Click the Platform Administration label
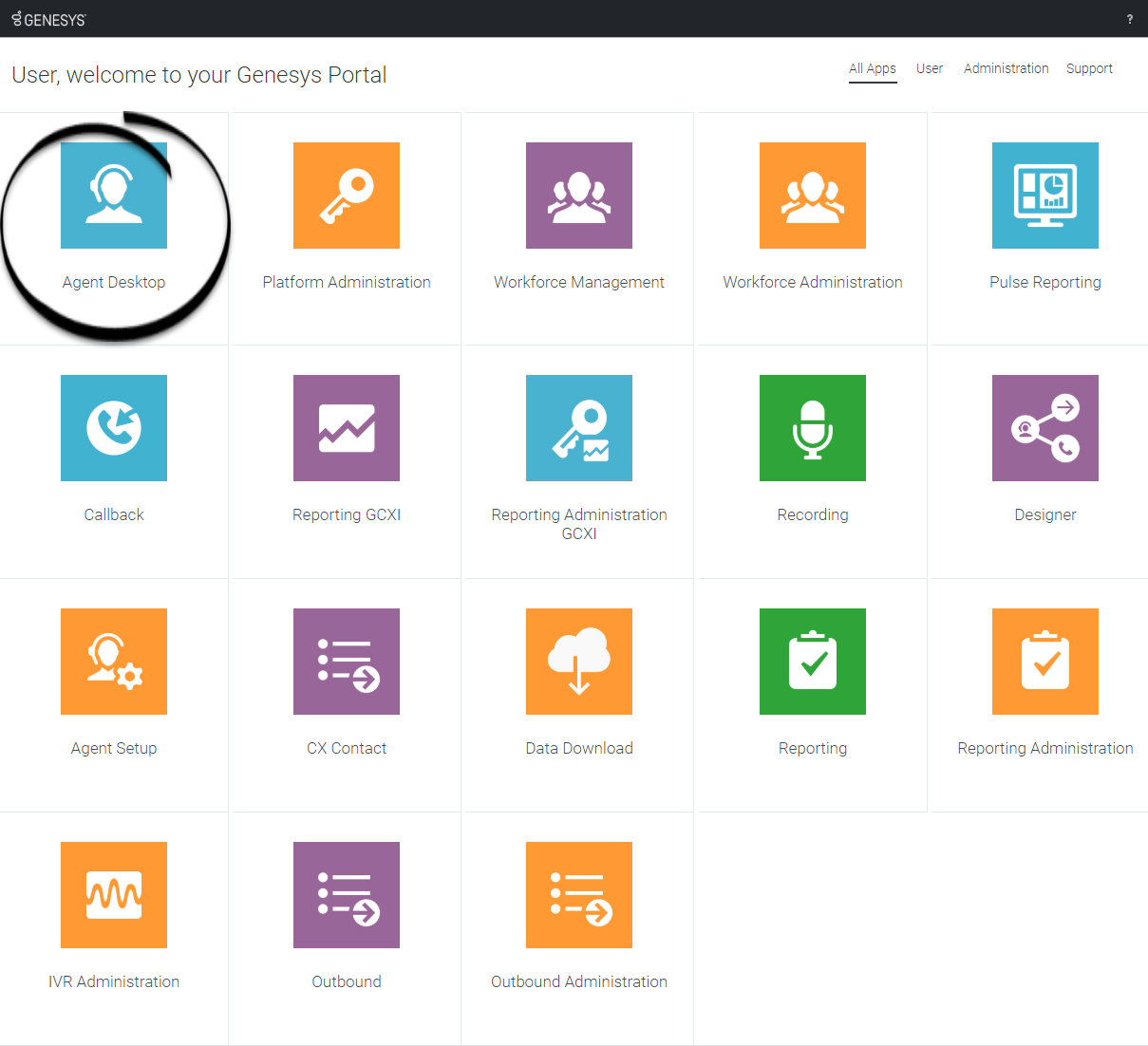 coord(347,282)
